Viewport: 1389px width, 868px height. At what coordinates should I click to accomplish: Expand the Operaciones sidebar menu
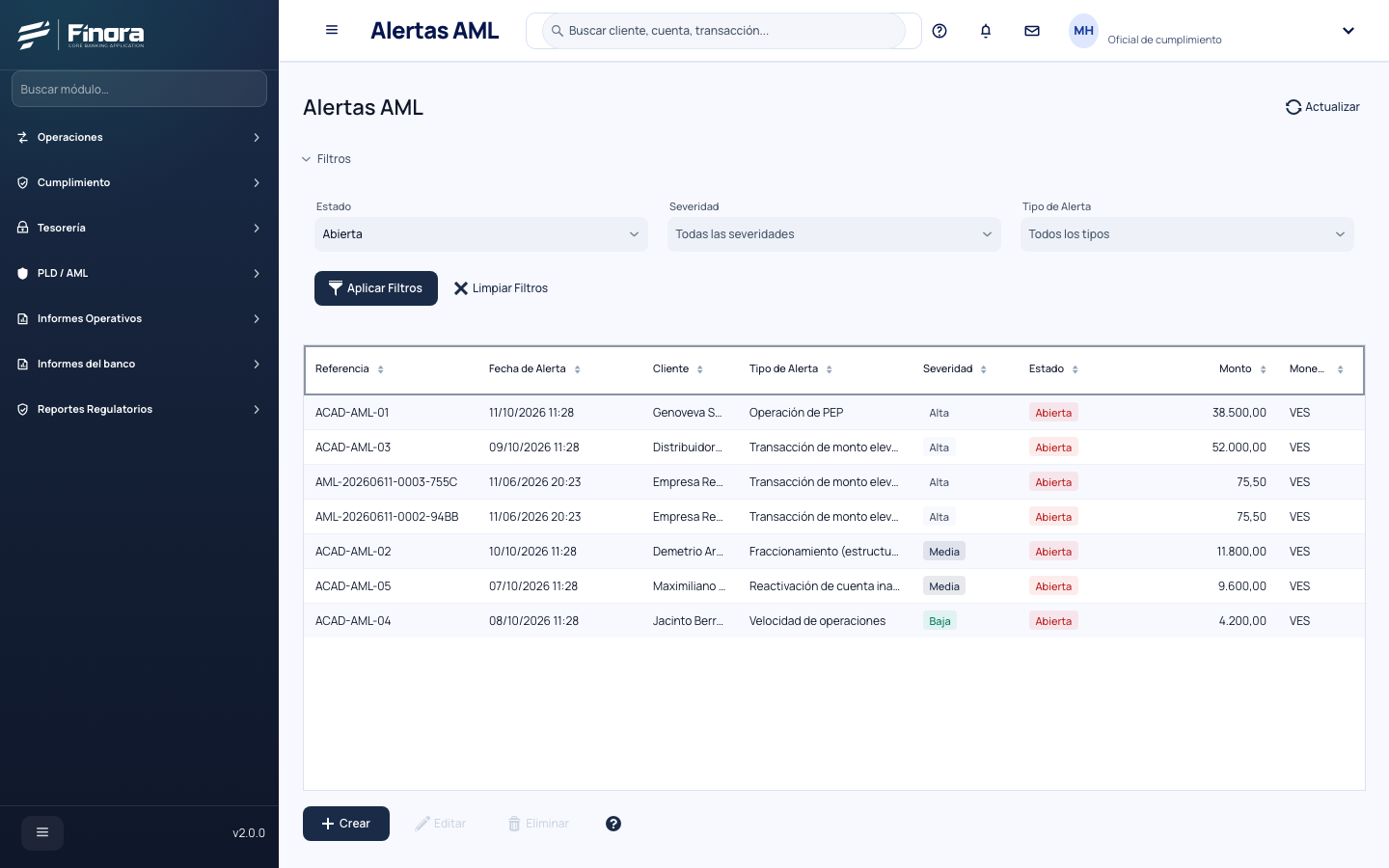pyautogui.click(x=139, y=137)
